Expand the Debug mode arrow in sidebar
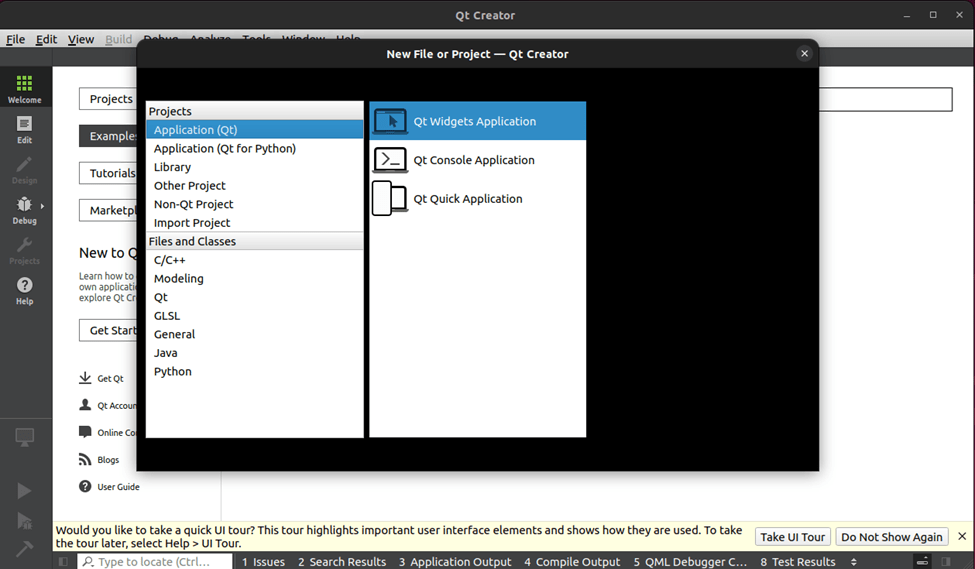Viewport: 975px width, 569px height. pos(42,206)
